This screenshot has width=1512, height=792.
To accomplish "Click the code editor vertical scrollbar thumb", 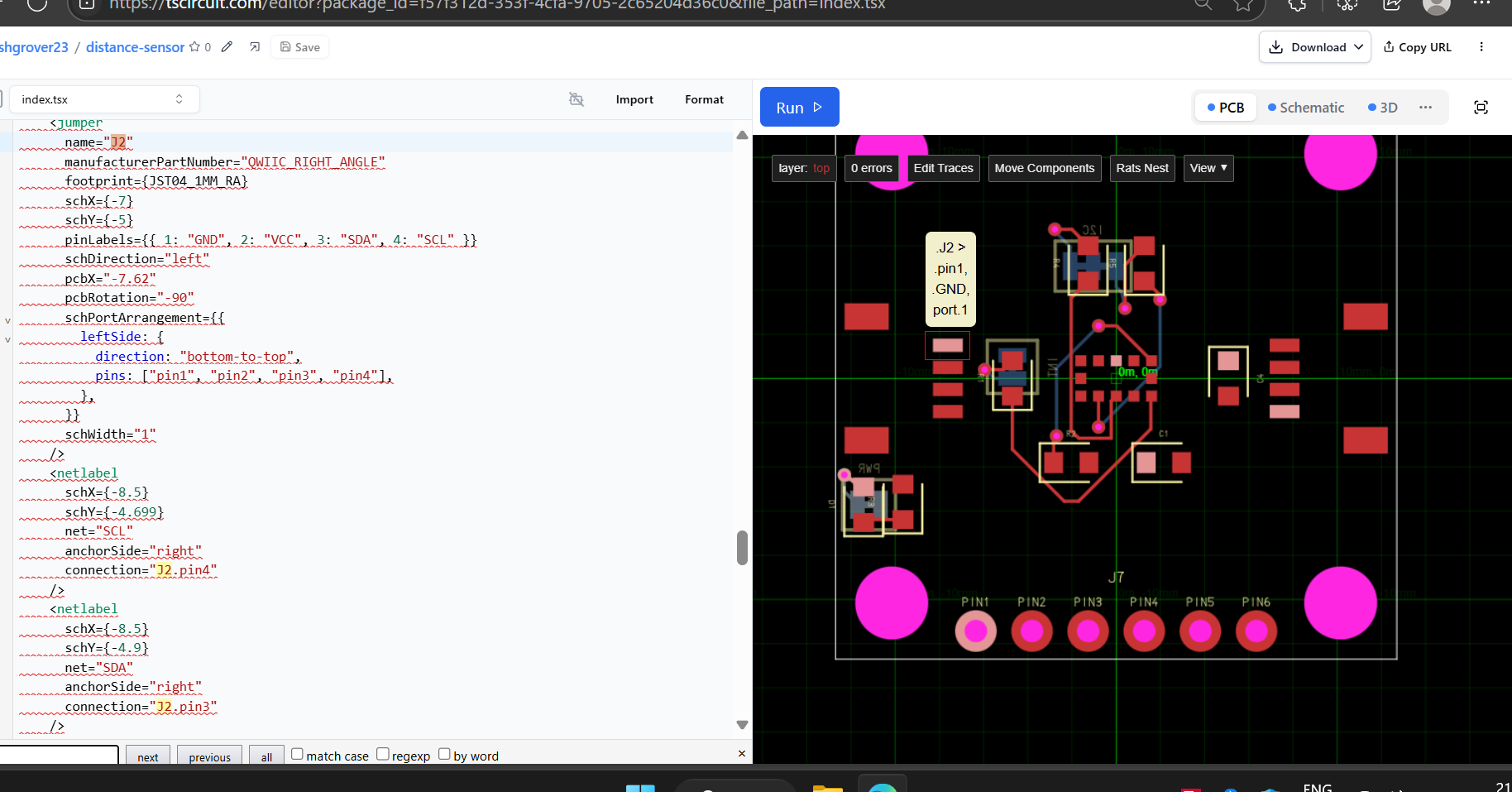I will coord(742,548).
